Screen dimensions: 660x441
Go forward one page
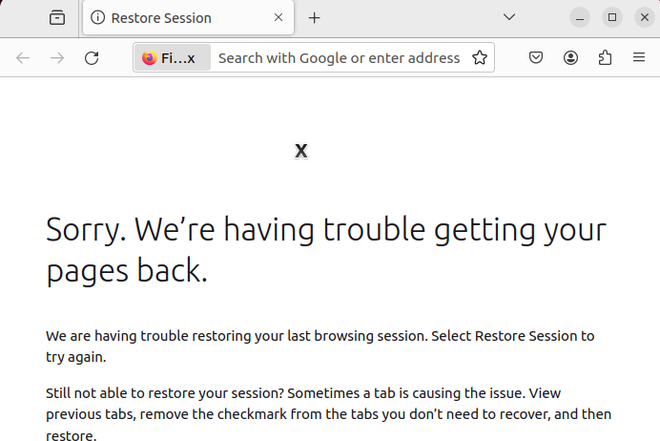(57, 58)
